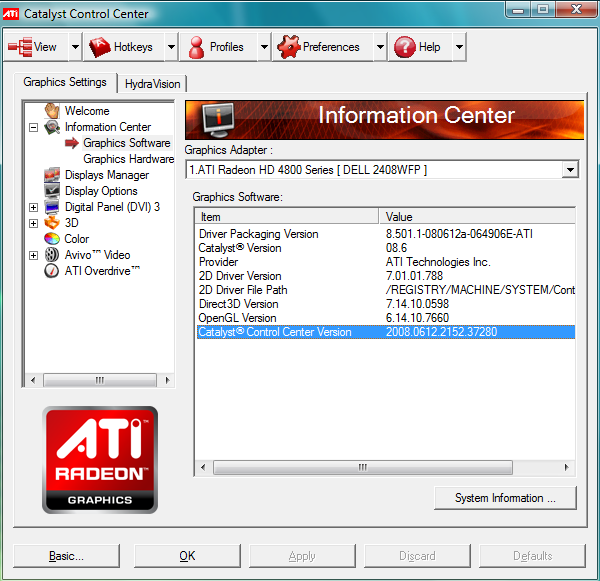Open the Preferences dropdown arrow
Screen dimensions: 600x581
pos(380,47)
